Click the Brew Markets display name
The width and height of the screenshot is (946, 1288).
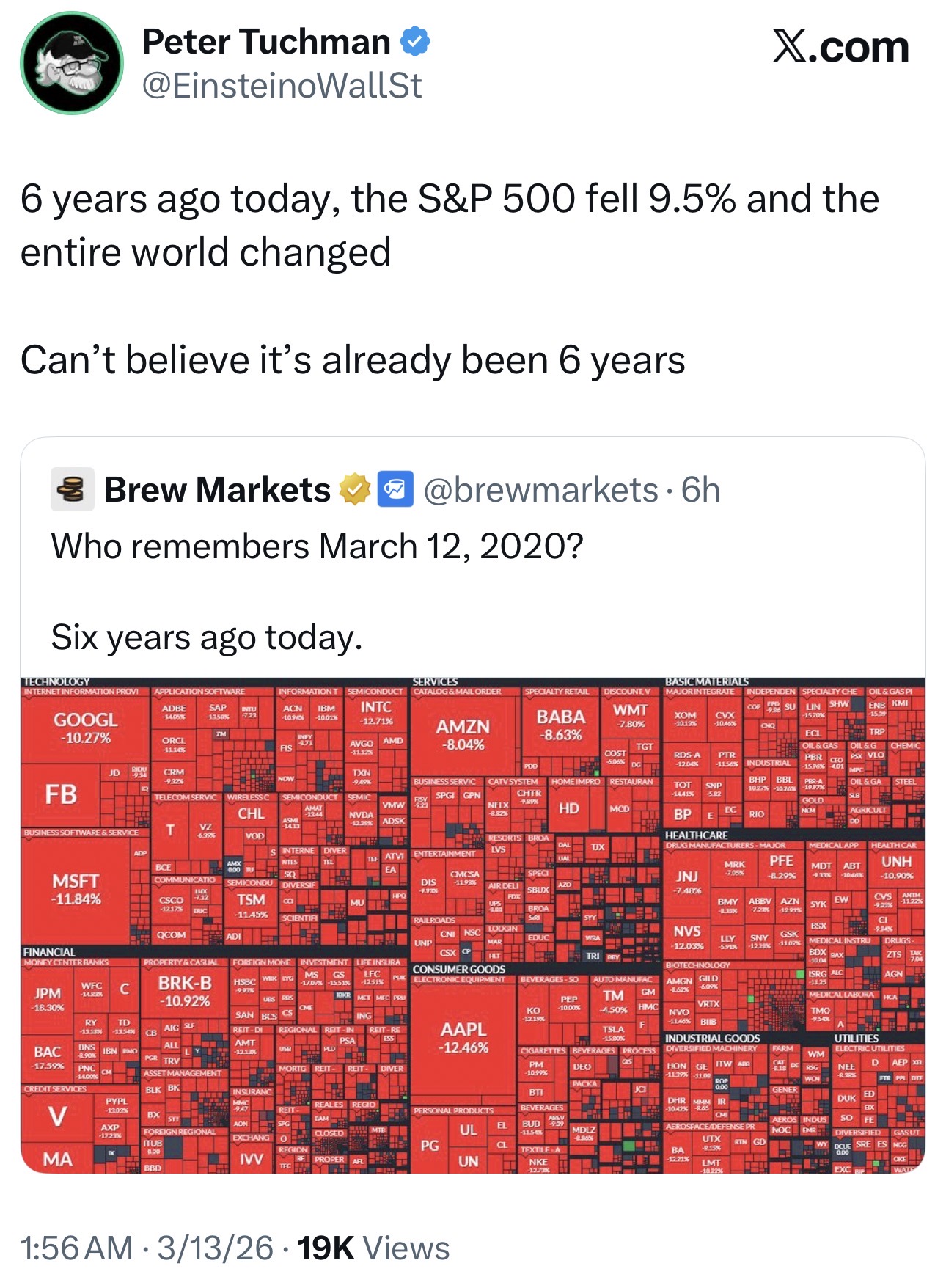point(217,490)
